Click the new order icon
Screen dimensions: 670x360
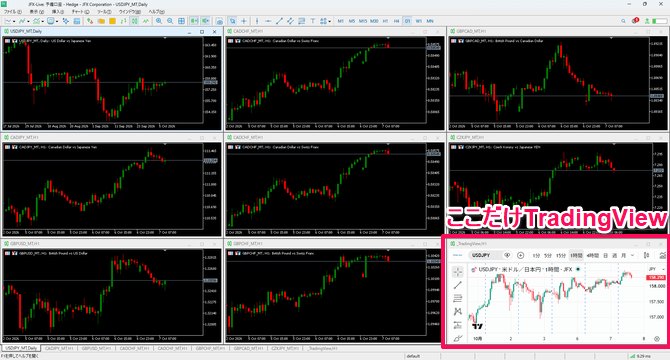coord(90,21)
